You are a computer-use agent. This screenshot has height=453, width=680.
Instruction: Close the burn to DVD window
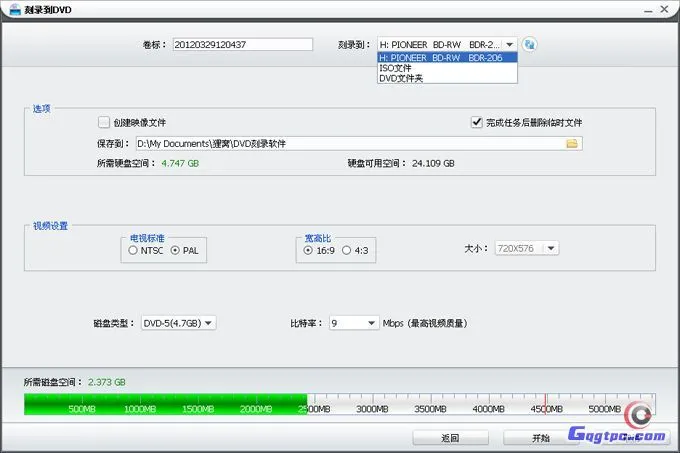click(x=665, y=9)
